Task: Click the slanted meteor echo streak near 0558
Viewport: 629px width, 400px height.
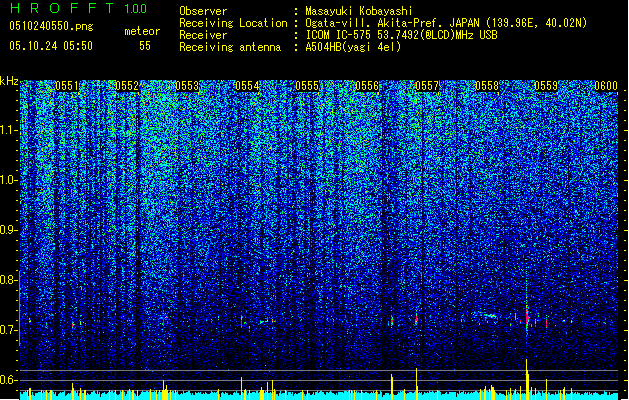Action: point(485,316)
